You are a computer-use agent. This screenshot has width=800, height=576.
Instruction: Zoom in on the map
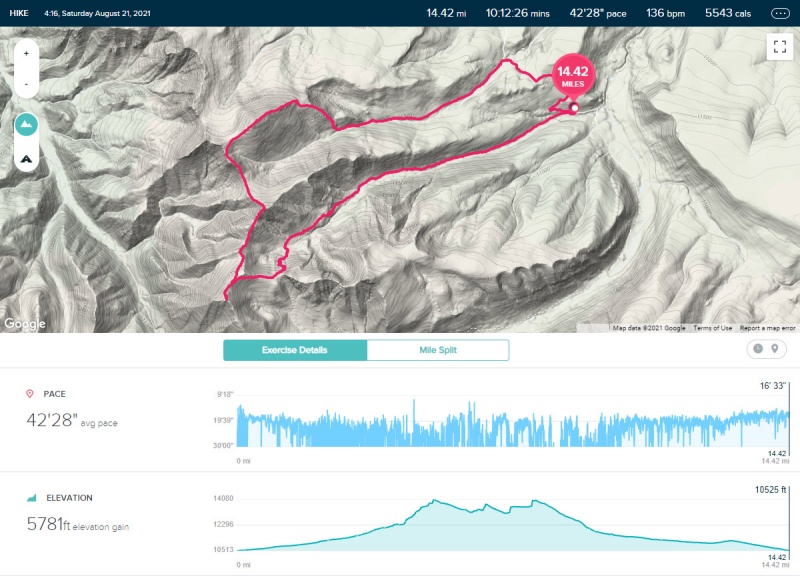[x=26, y=54]
